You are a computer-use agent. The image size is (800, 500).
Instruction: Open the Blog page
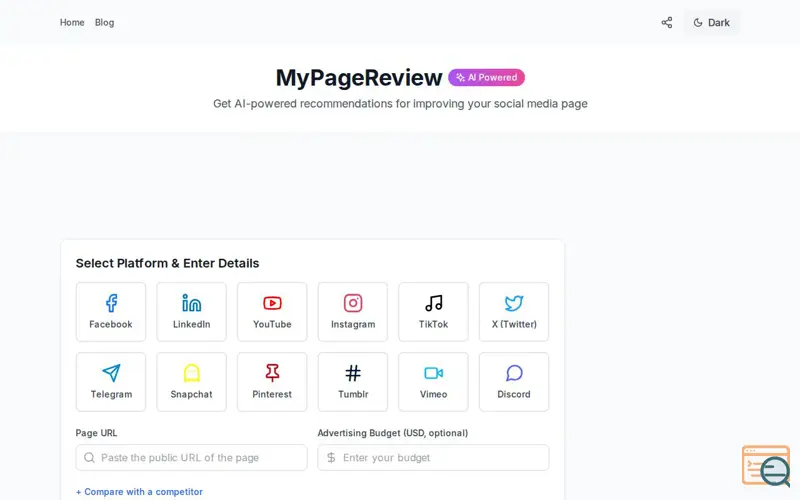click(105, 22)
